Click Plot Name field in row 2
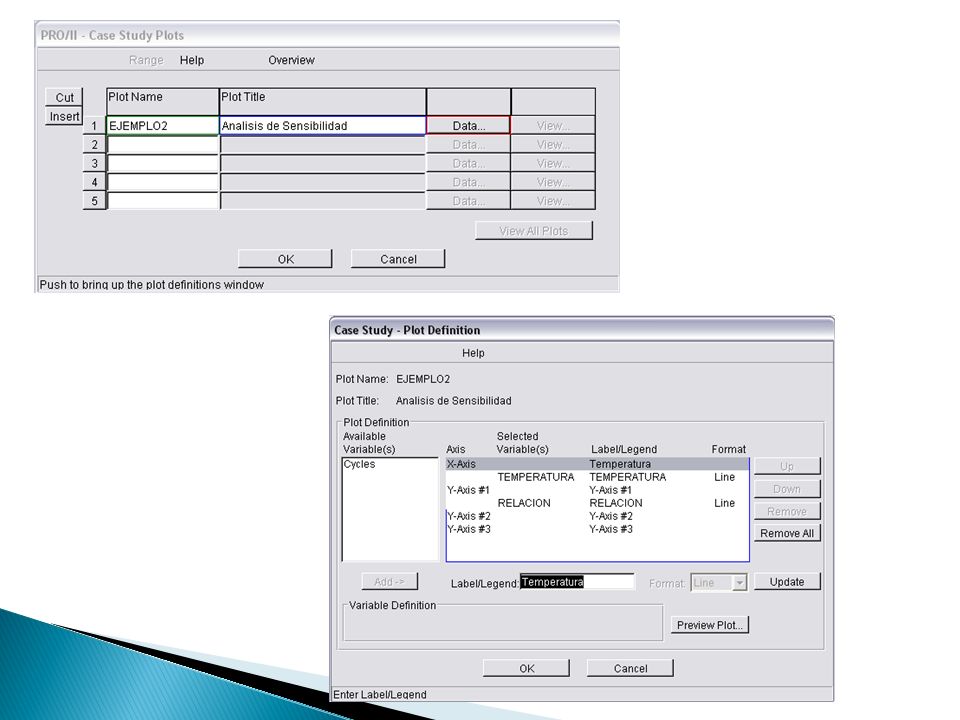This screenshot has height=720, width=960. click(162, 144)
